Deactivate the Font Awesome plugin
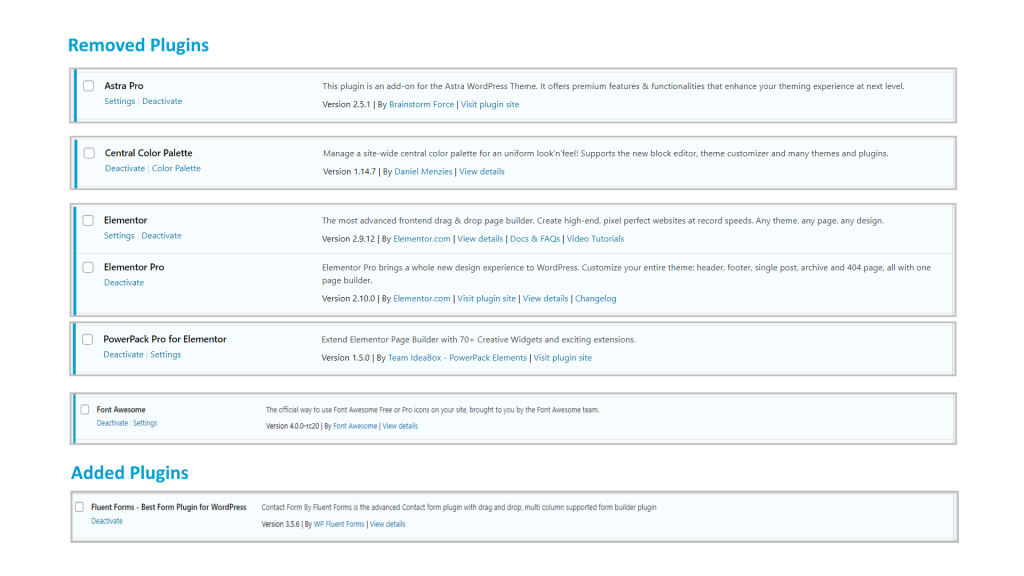1024x576 pixels. point(112,423)
